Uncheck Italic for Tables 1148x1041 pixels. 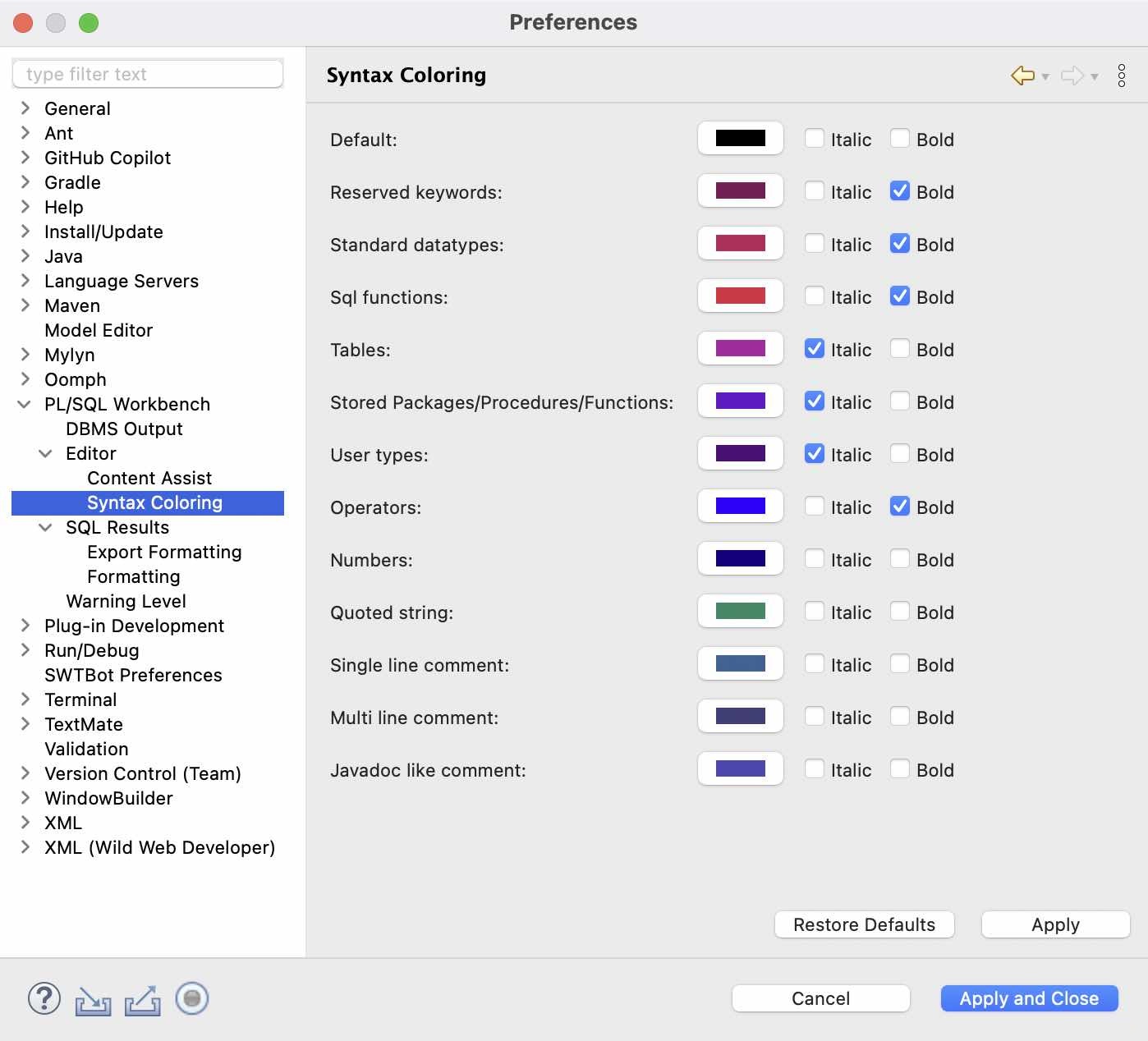click(814, 348)
